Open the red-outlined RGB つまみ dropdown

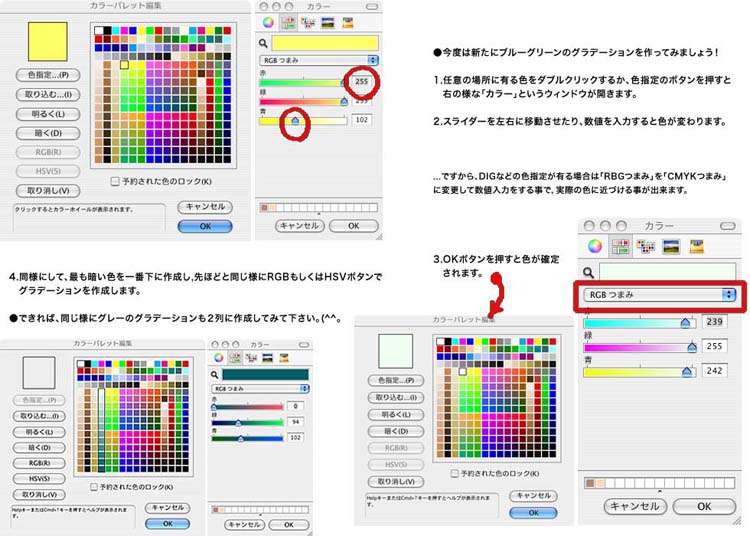point(660,295)
